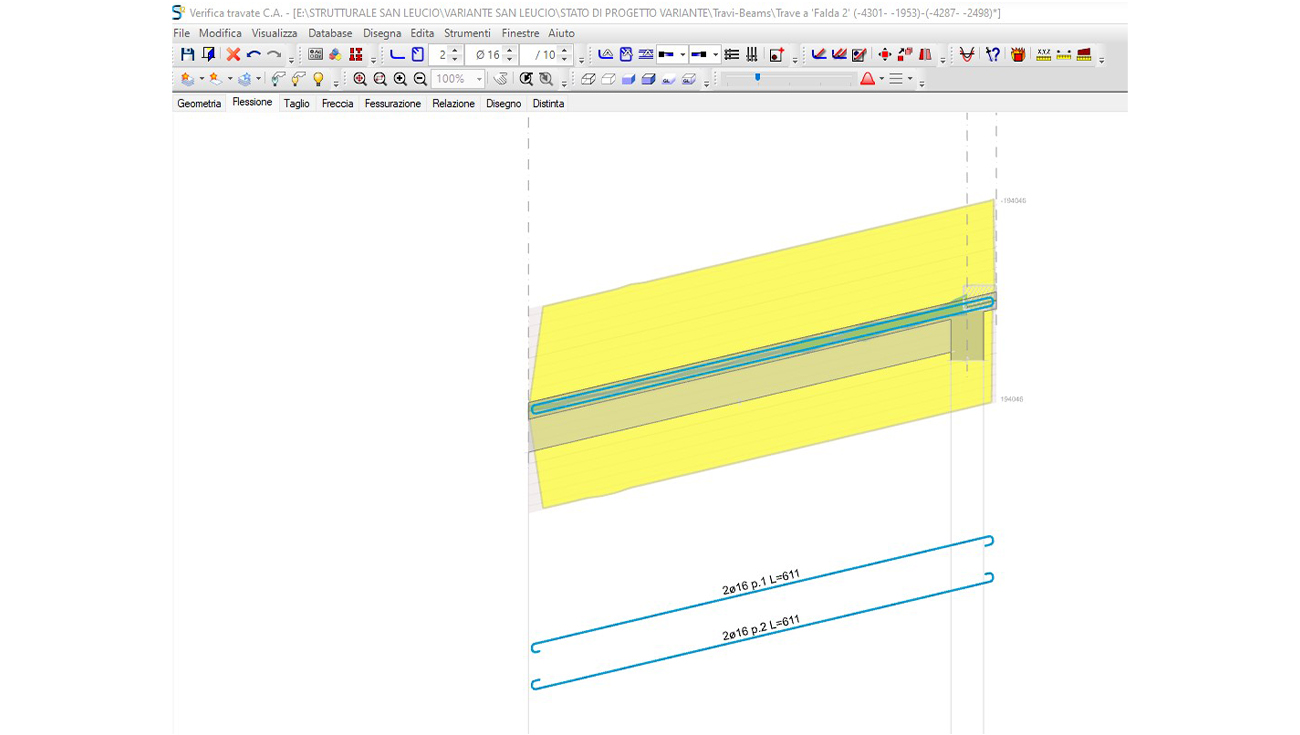Click the toolbar slider handle
This screenshot has width=1300, height=735.
758,78
